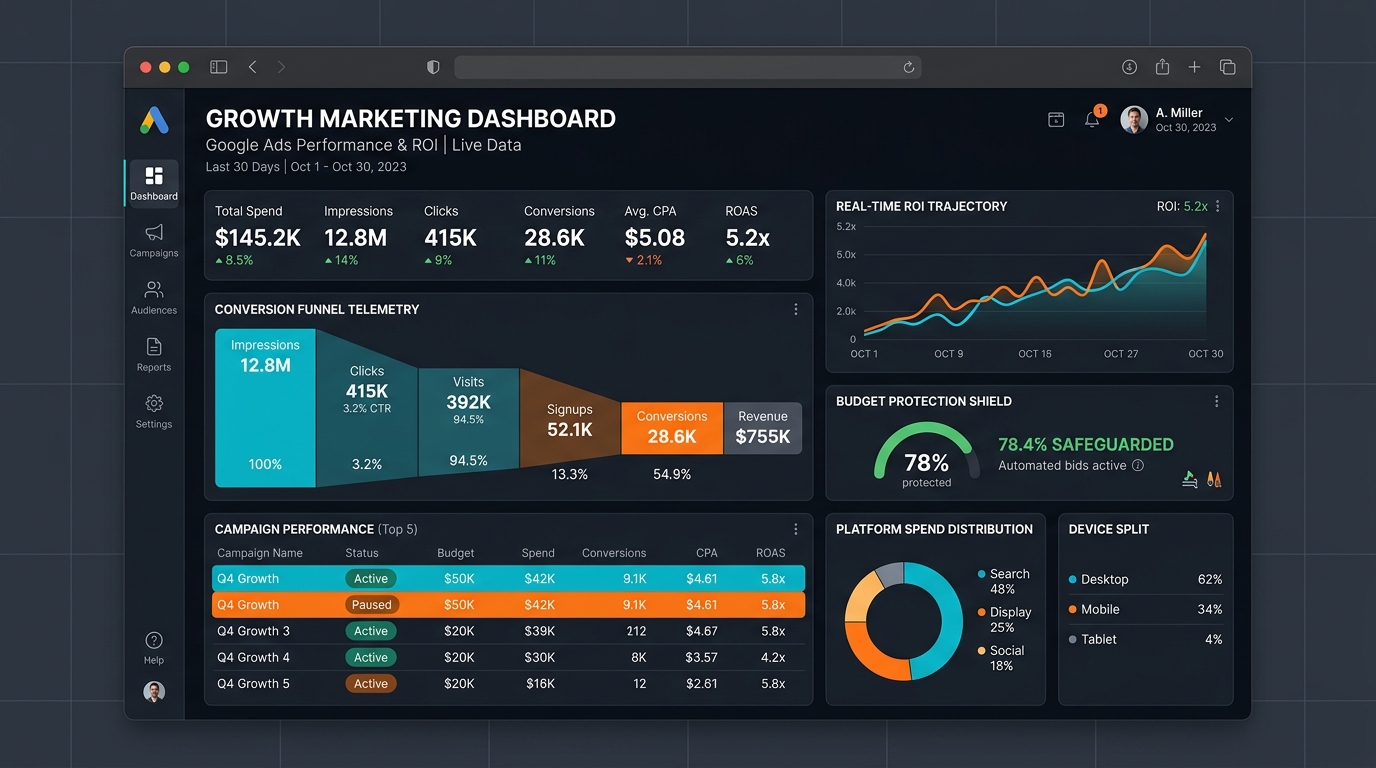Open the Dashboard sidebar item
Viewport: 1376px width, 768px height.
click(x=153, y=184)
